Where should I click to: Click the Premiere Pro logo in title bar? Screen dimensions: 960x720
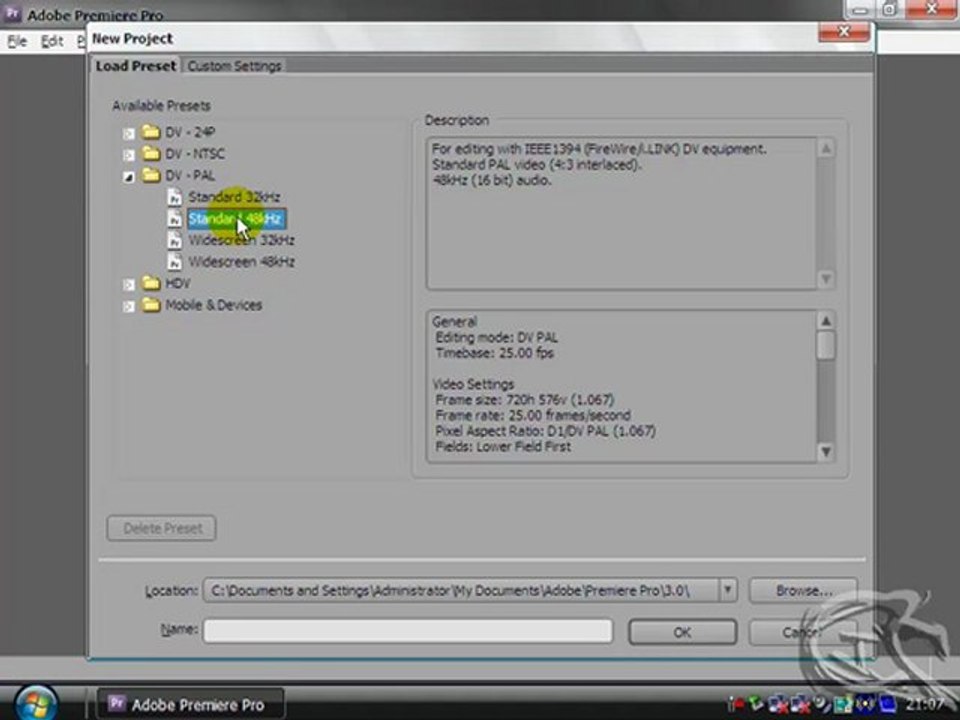(12, 13)
